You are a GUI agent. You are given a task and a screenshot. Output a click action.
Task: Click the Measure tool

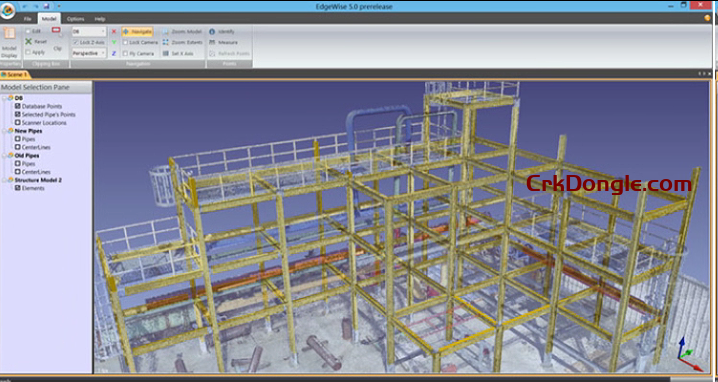tap(223, 42)
